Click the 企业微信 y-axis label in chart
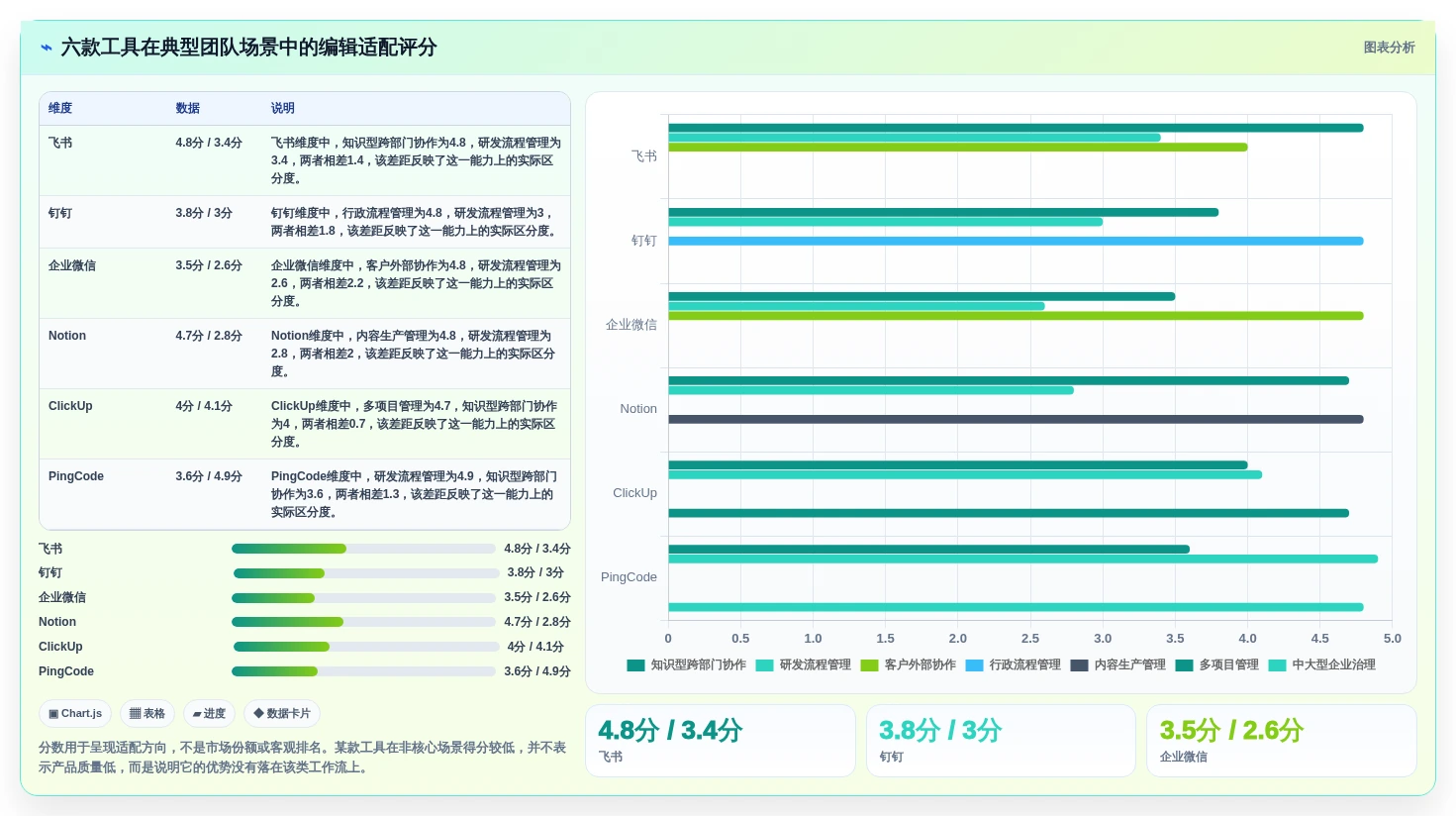1456x816 pixels. (631, 325)
